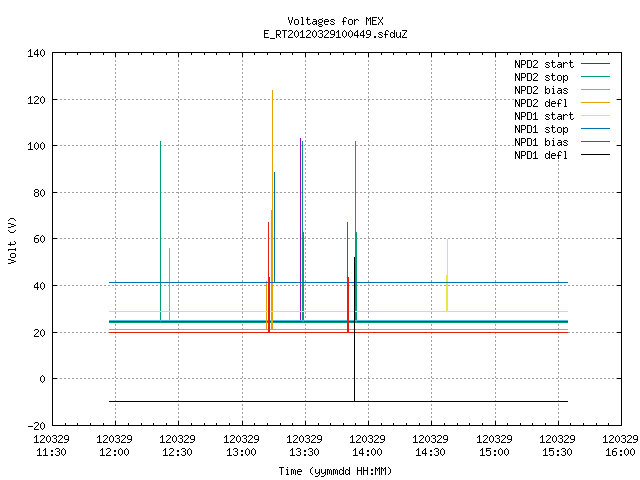Click the y-axis value 20

pyautogui.click(x=39, y=333)
